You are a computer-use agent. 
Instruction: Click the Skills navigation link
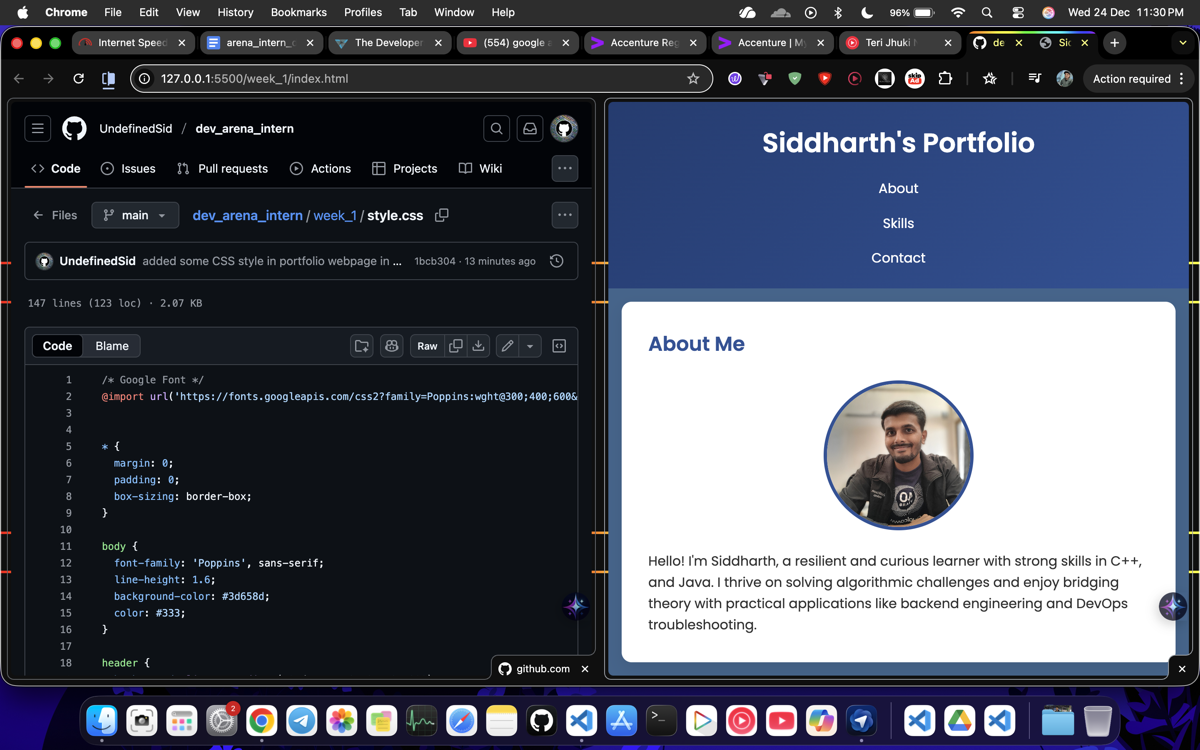point(898,223)
